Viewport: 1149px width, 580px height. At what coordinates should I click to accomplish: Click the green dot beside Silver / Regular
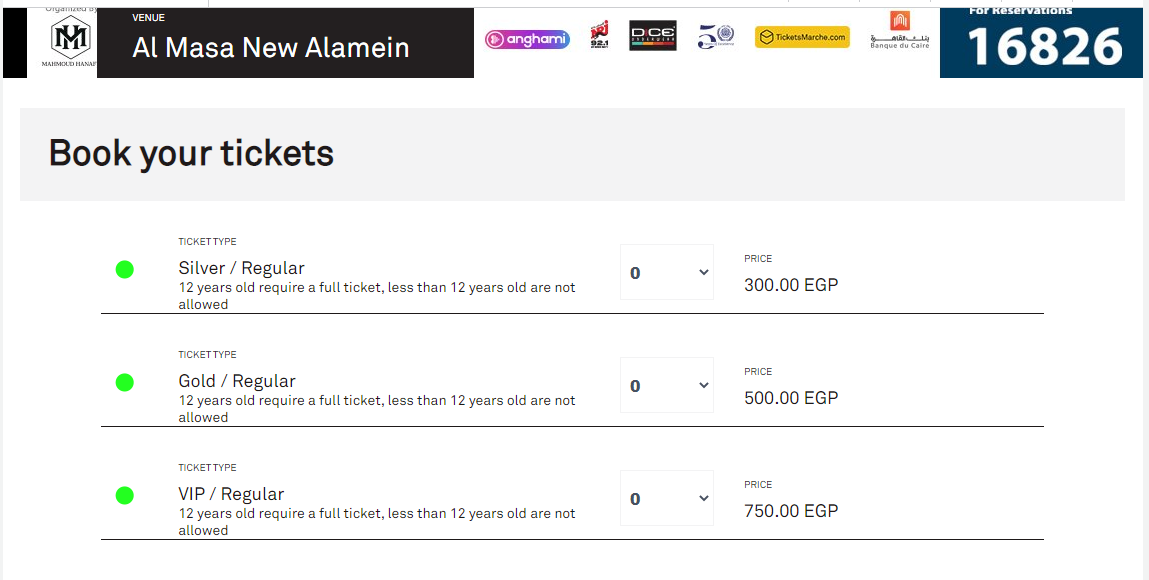(x=125, y=269)
